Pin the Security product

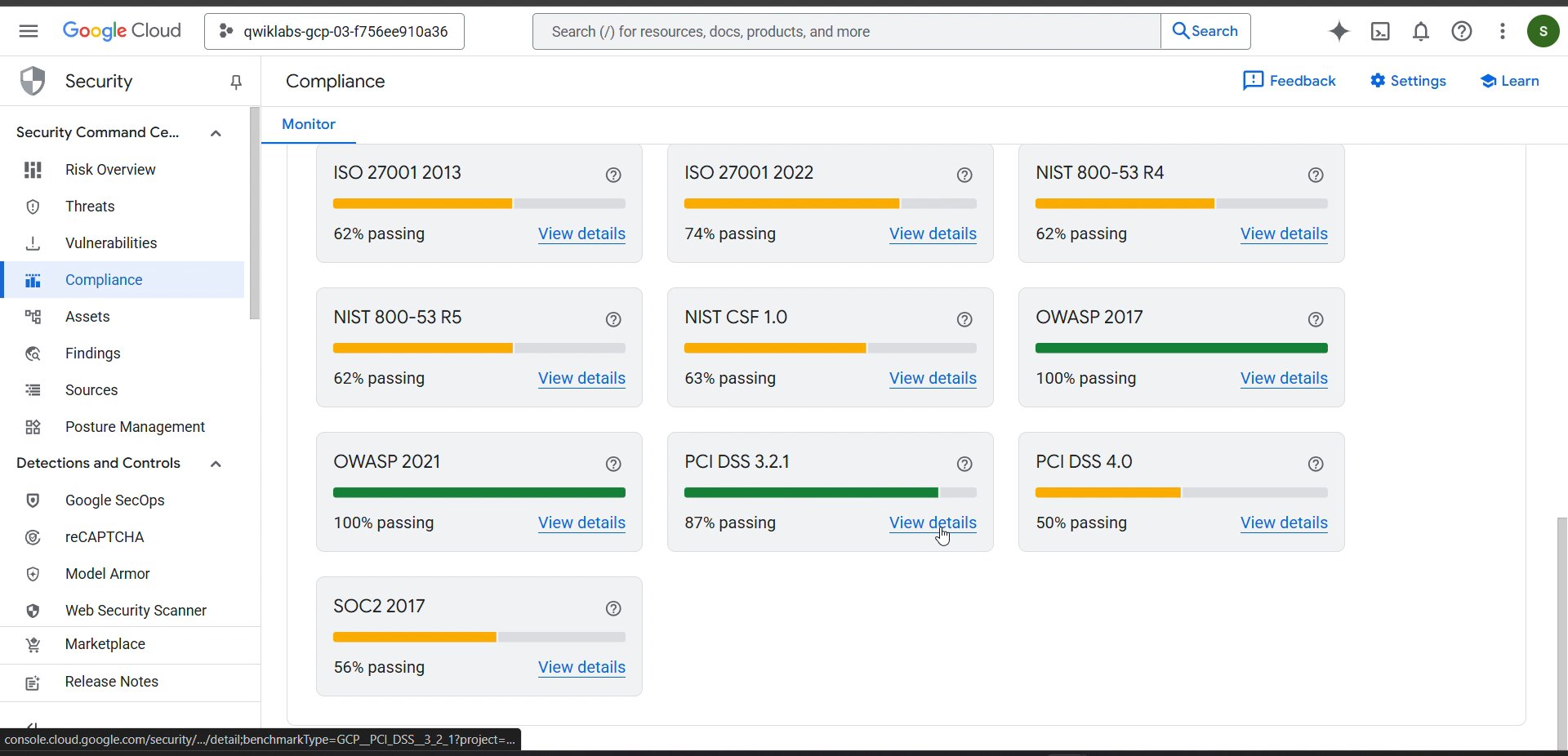[236, 82]
